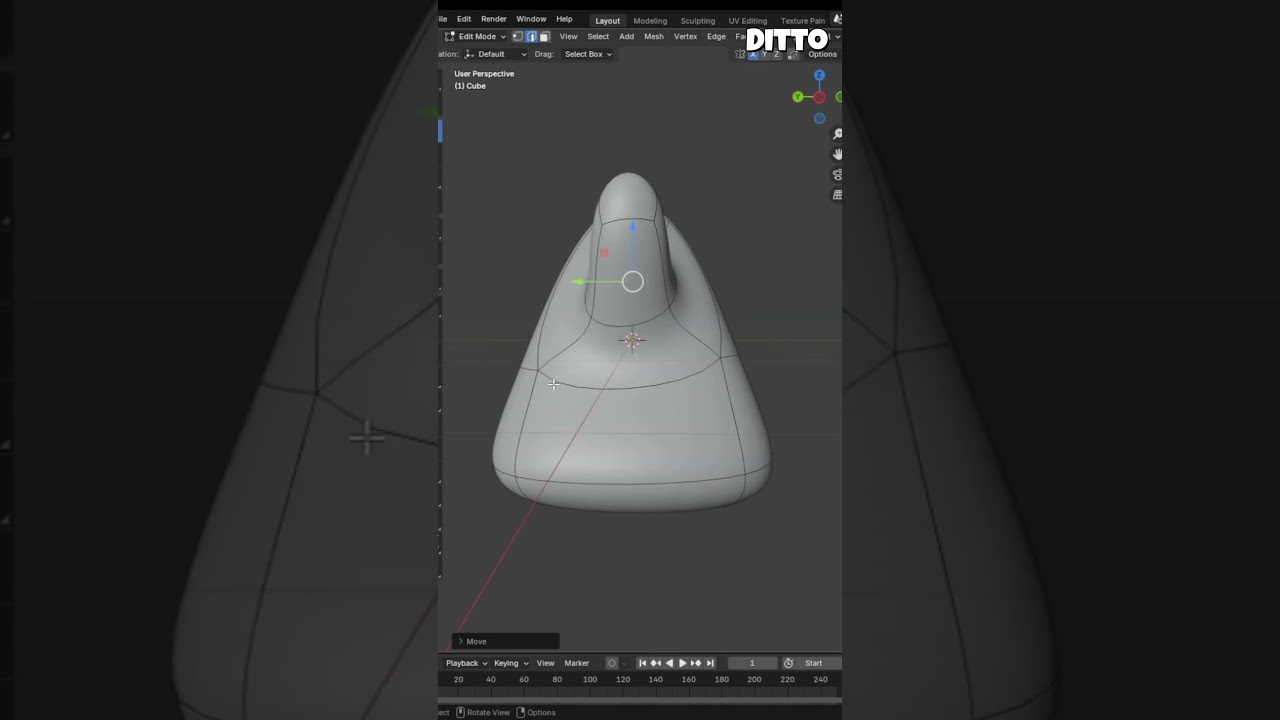The image size is (1280, 720).
Task: Click the pan view hand icon
Action: tap(837, 154)
